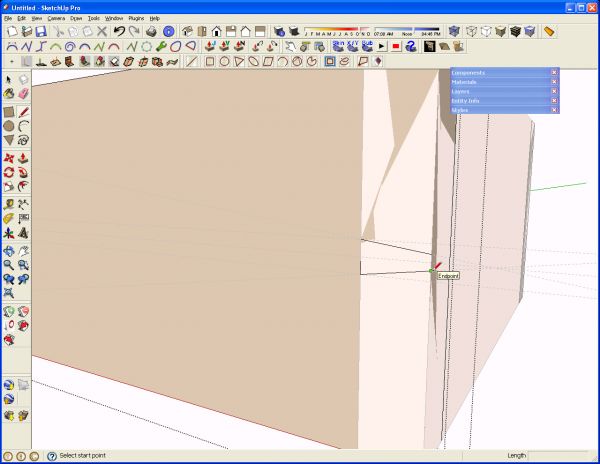Open the Plugins menu
Screen dimensions: 600x464
click(x=136, y=18)
